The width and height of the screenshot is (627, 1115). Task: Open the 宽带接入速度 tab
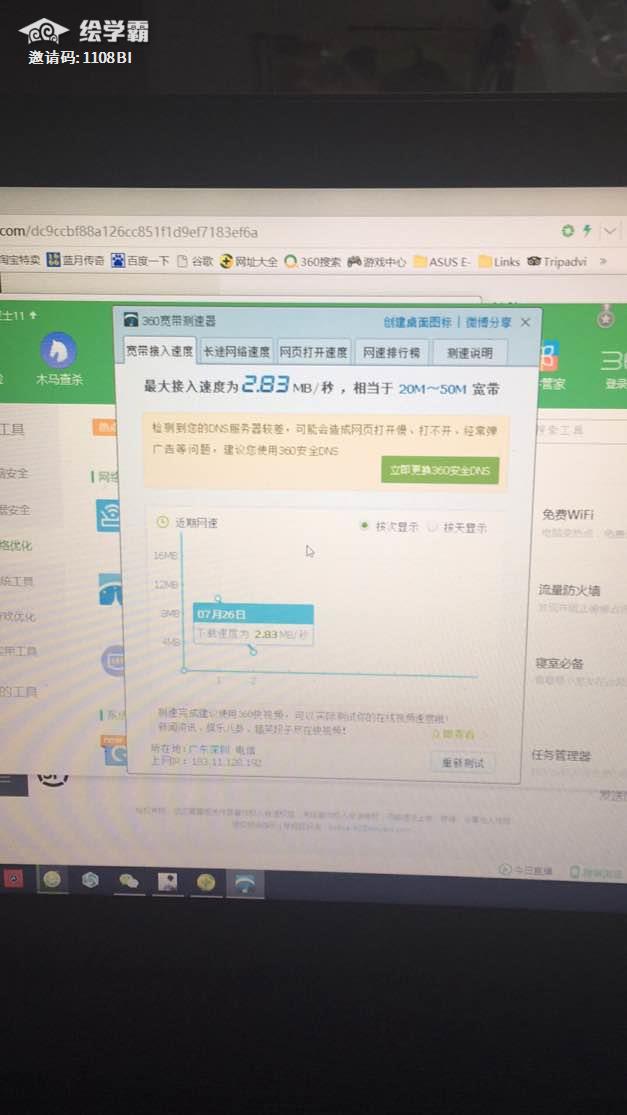point(160,351)
